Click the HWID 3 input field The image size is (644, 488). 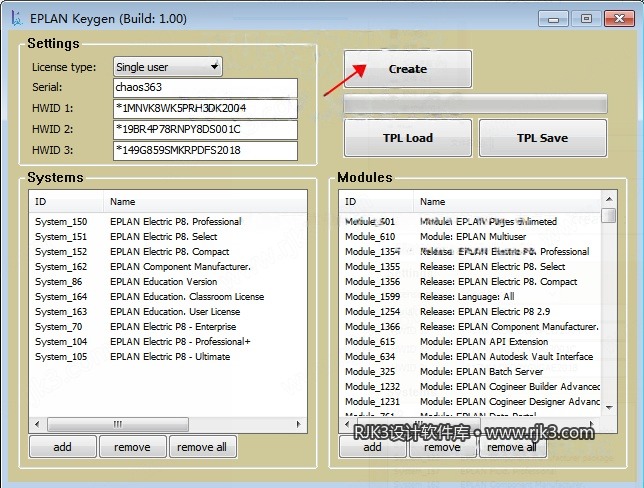click(x=205, y=150)
